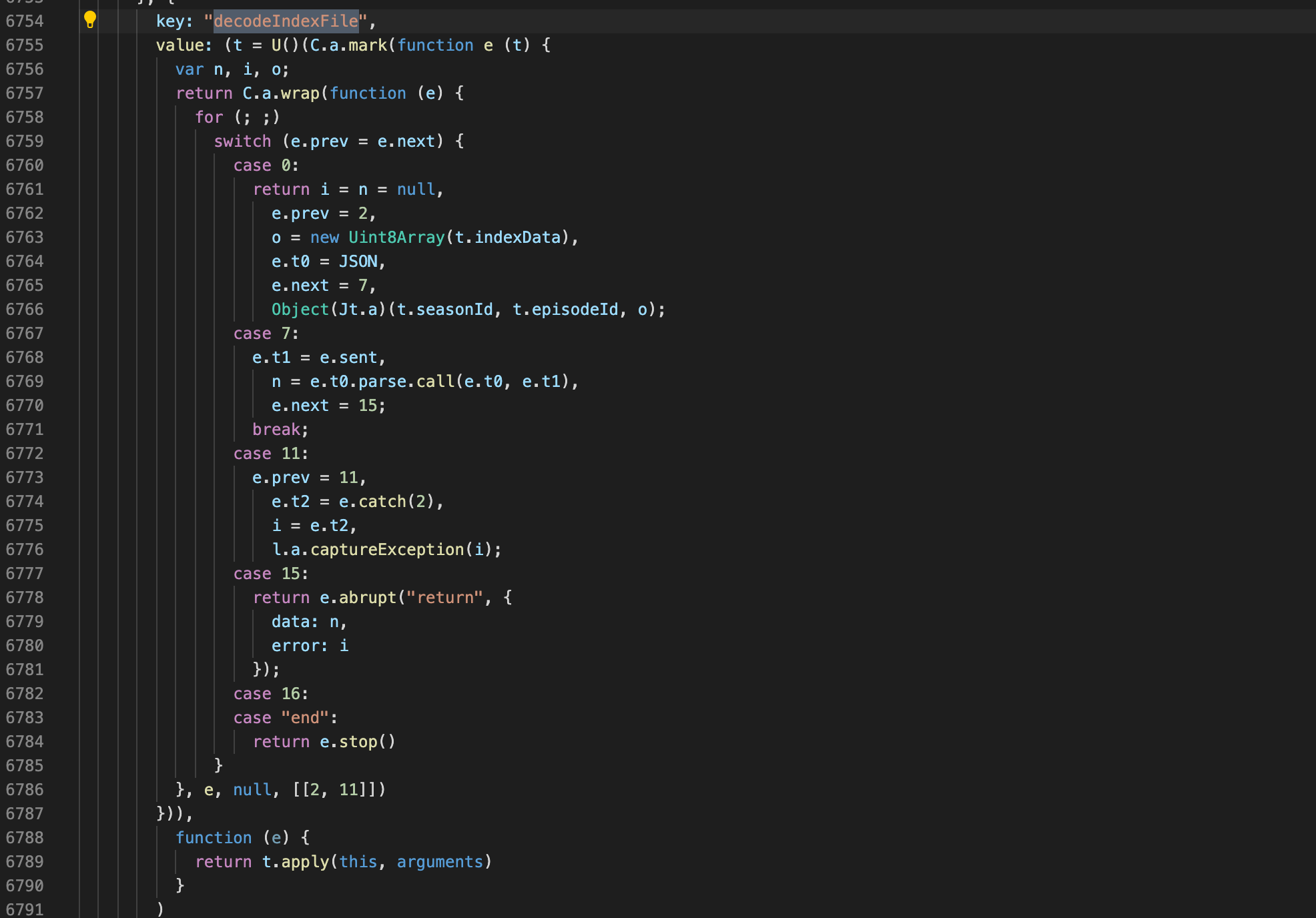
Task: Click the "return" string in e.abrupt call
Action: point(445,598)
